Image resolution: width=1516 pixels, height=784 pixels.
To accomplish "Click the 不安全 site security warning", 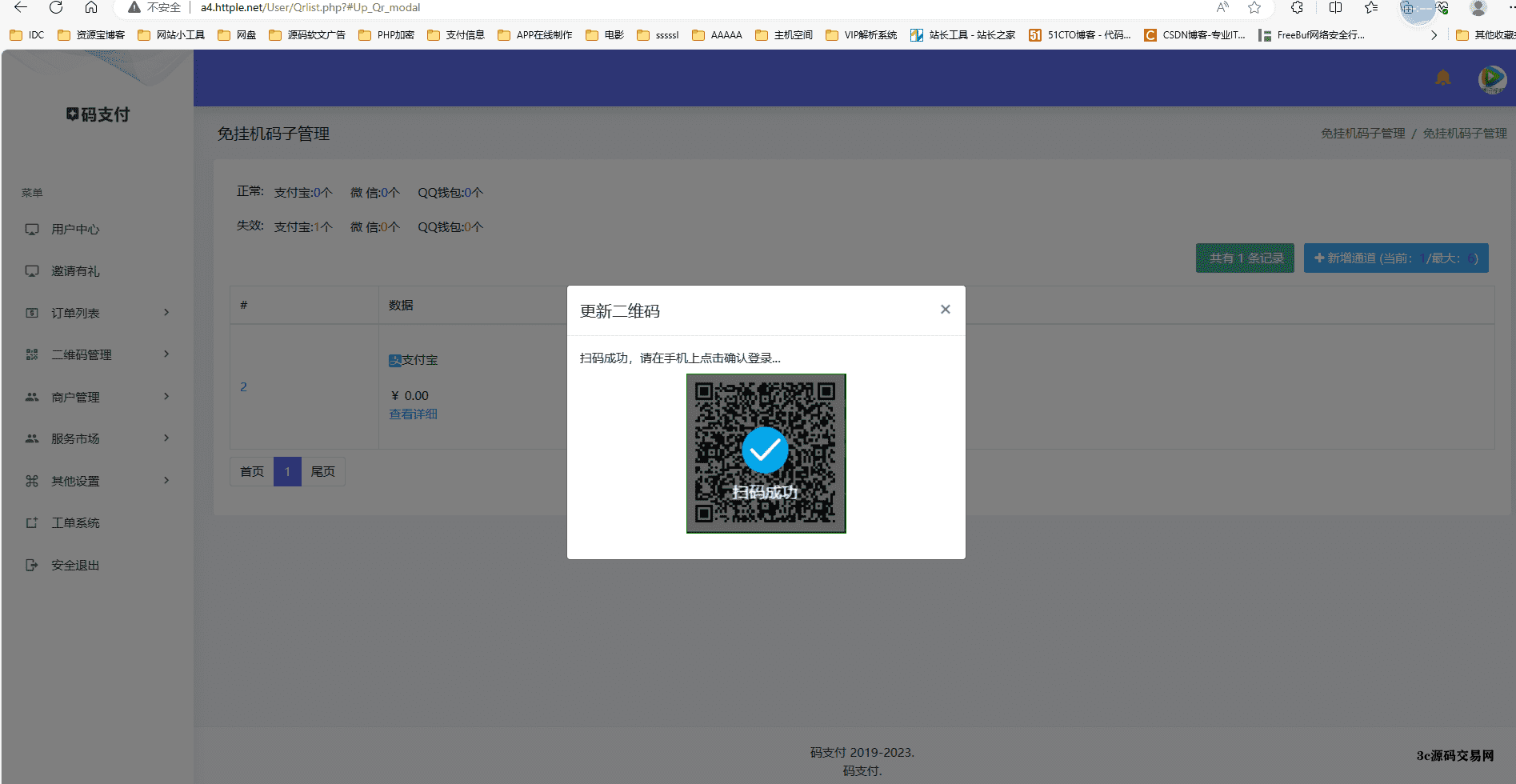I will click(x=154, y=7).
